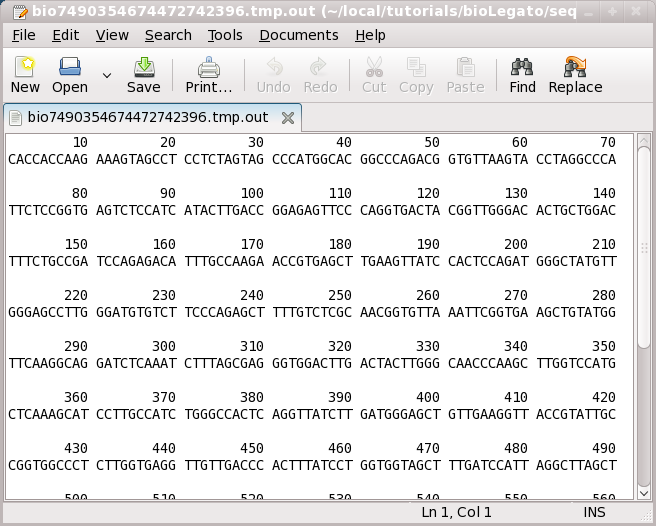The height and width of the screenshot is (526, 656).
Task: Click the sequence block CCTAGGCCCA
Action: coord(576,159)
